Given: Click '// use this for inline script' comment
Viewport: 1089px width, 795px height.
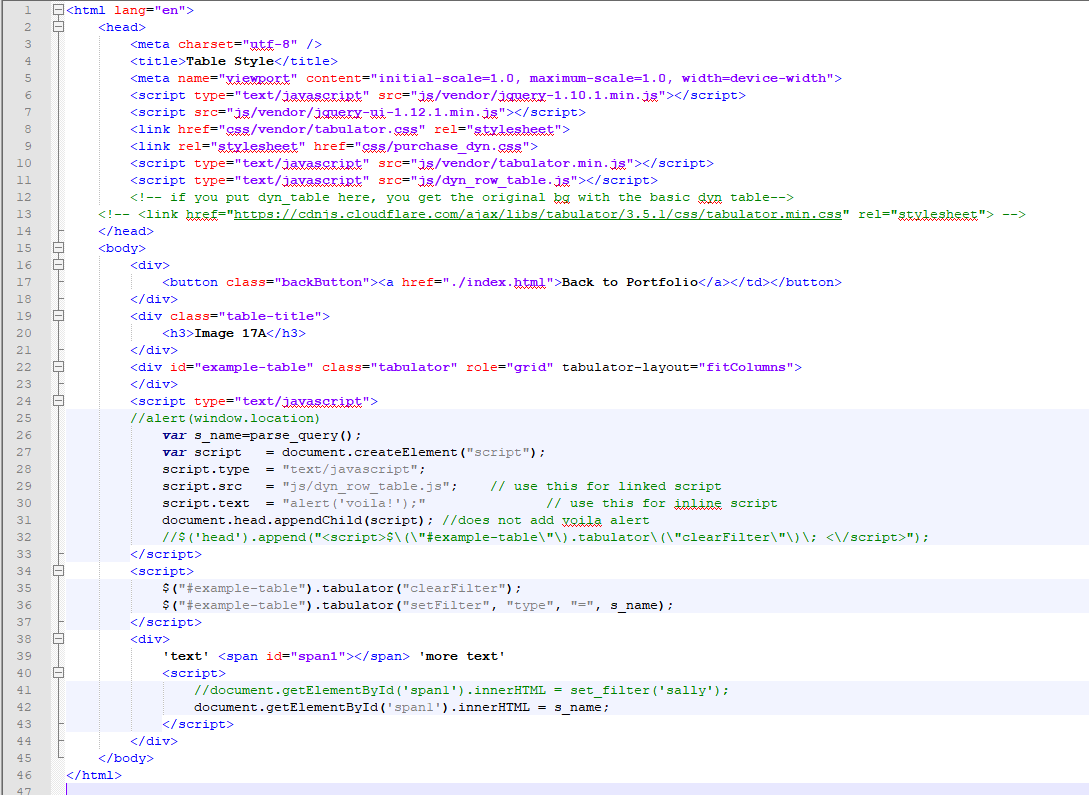Looking at the screenshot, I should tap(662, 503).
